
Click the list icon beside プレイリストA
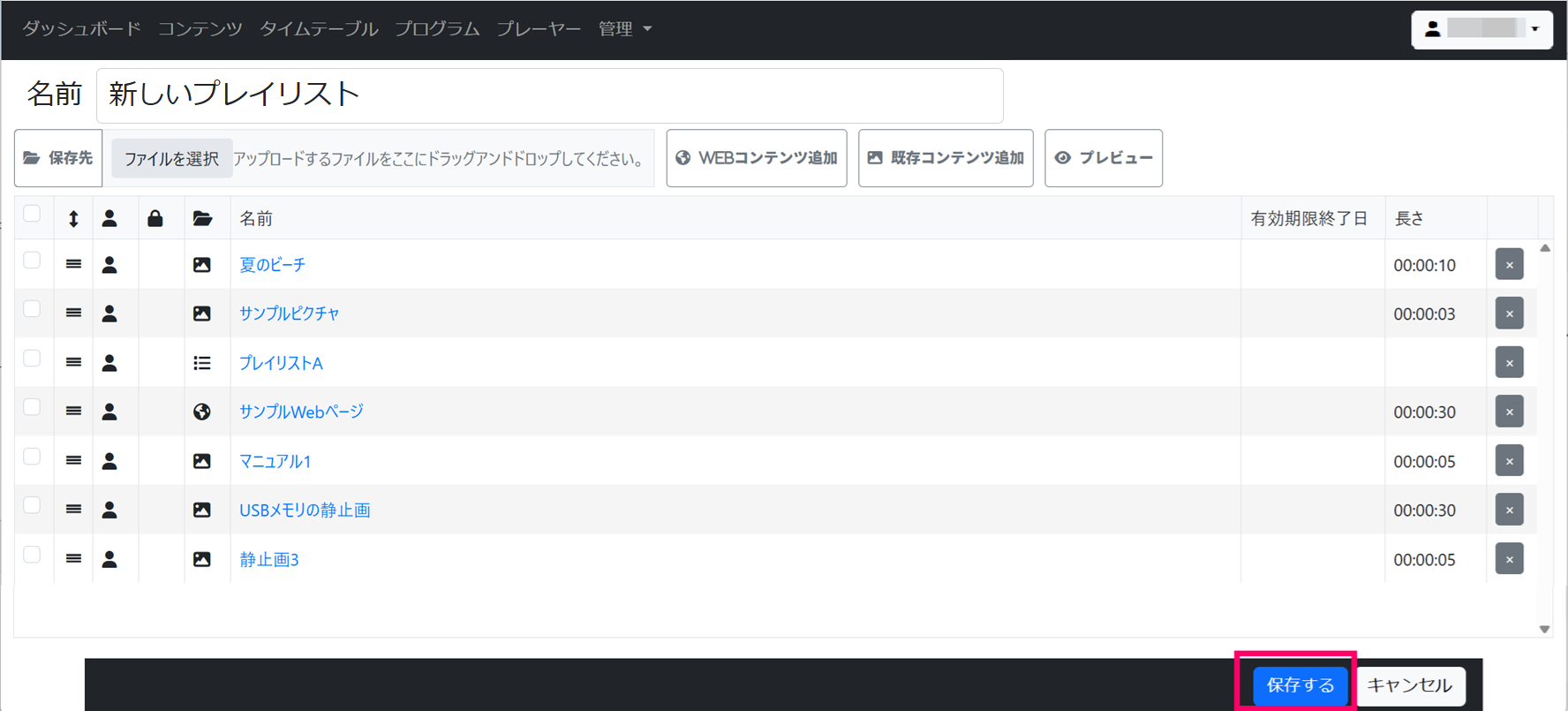point(202,363)
